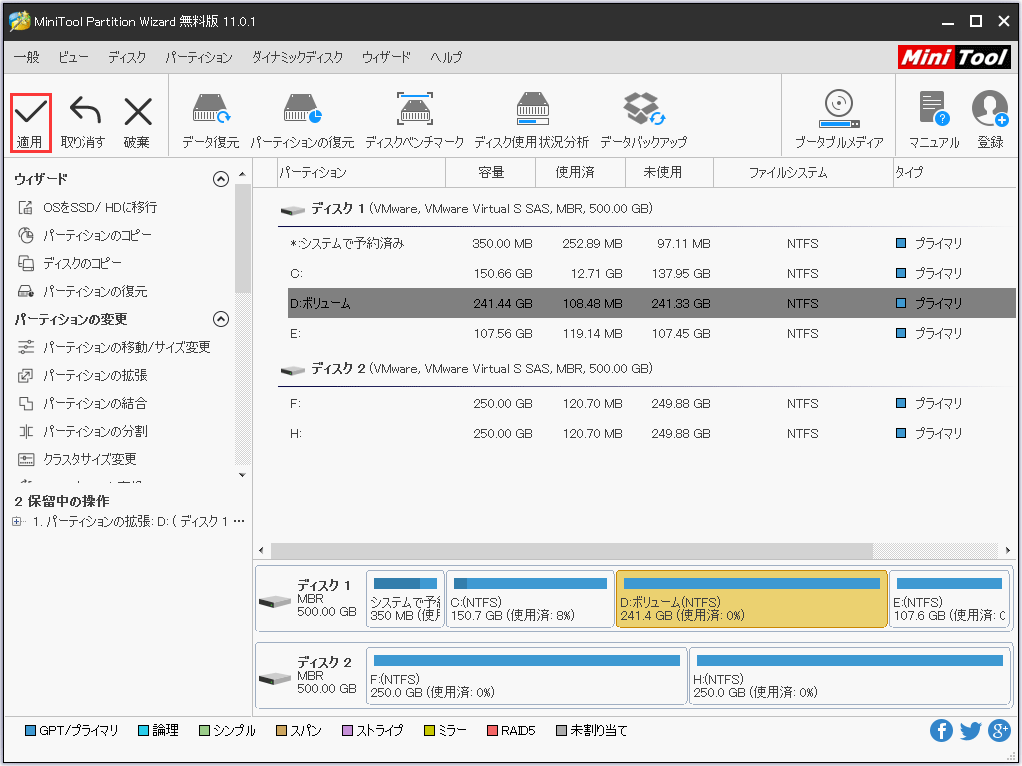The width and height of the screenshot is (1022, 766).
Task: Launch ディスクベンチマーク disk benchmark
Action: (414, 112)
